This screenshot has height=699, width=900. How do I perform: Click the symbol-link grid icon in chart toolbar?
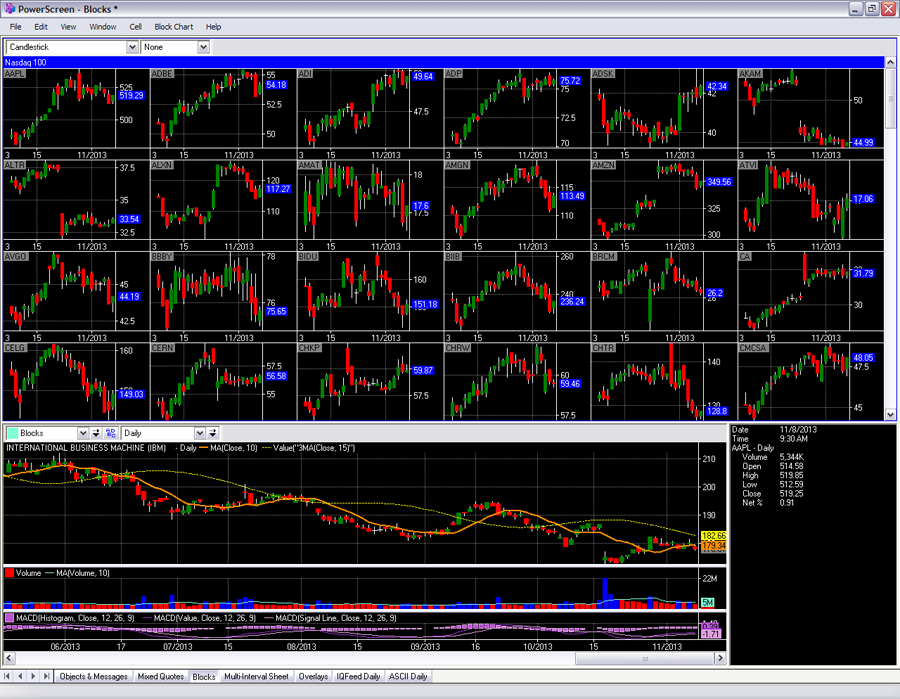point(110,433)
